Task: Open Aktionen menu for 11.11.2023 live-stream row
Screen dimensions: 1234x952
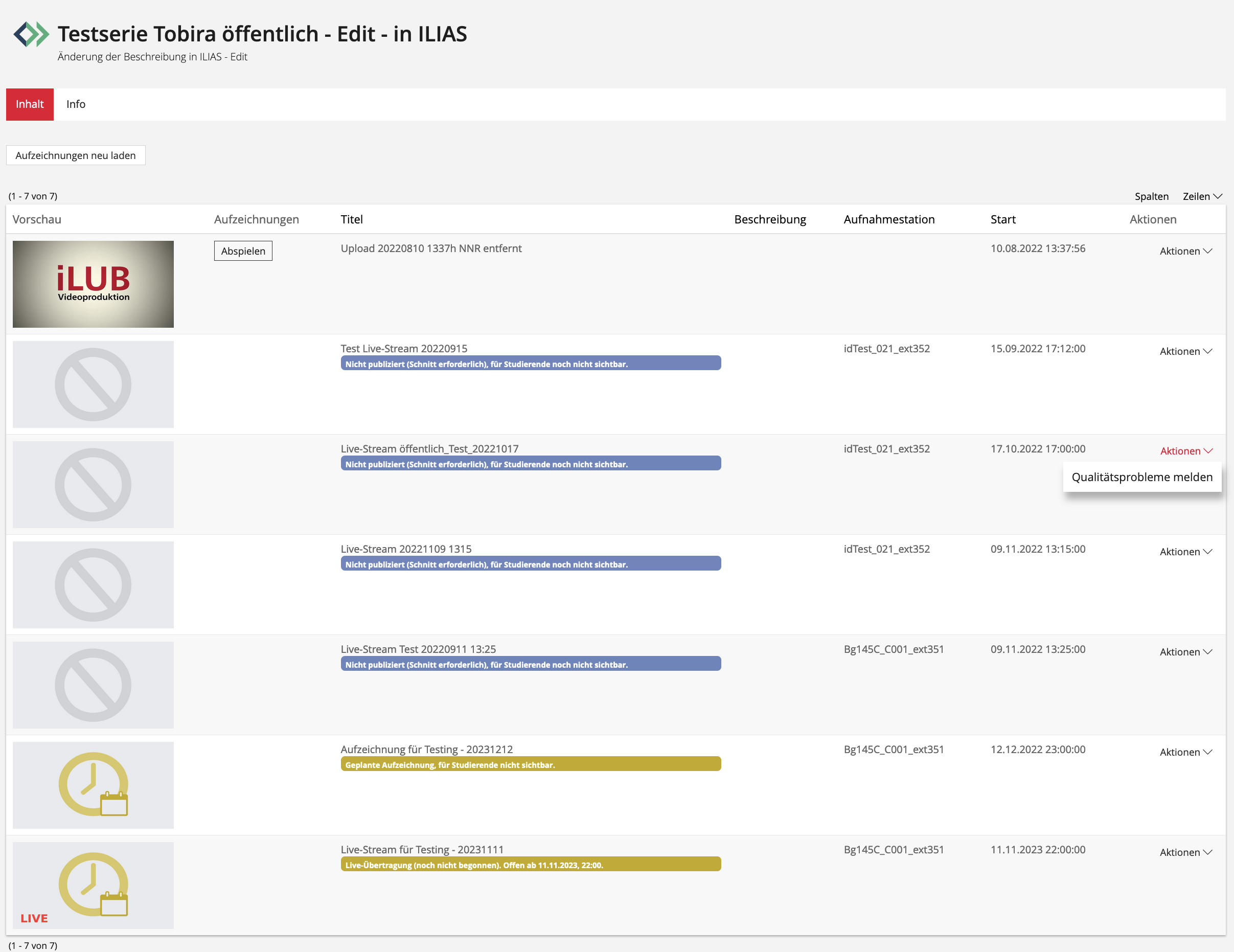Action: pyautogui.click(x=1185, y=852)
